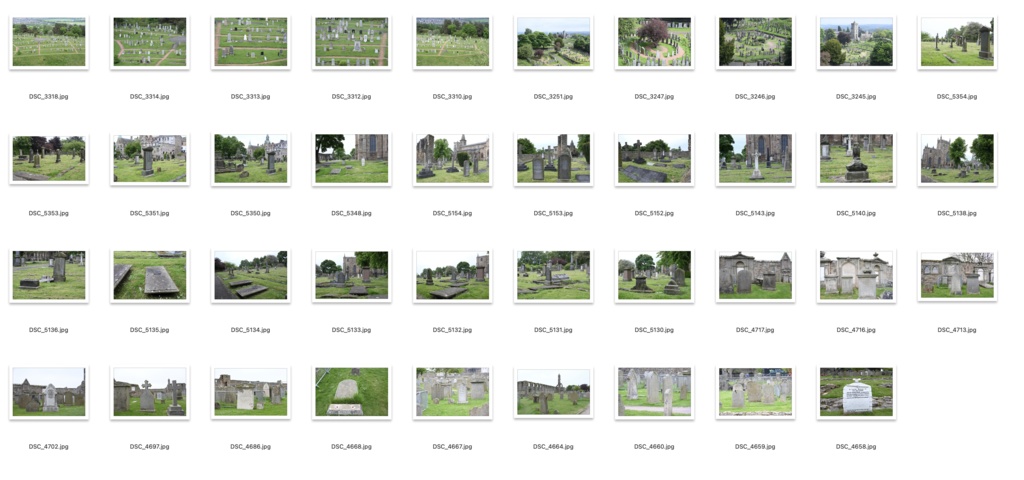
Task: Click the "DSC_4664.jpg" file name label
Action: [552, 447]
